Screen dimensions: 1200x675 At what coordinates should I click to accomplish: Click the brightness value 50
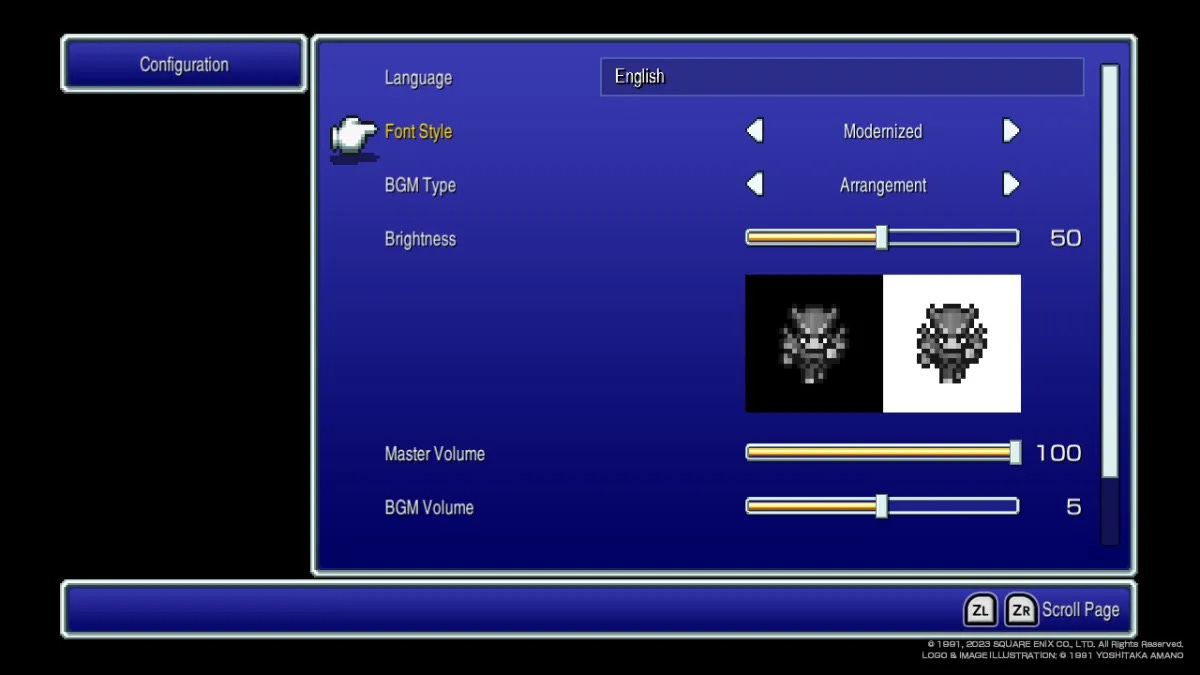coord(1066,238)
